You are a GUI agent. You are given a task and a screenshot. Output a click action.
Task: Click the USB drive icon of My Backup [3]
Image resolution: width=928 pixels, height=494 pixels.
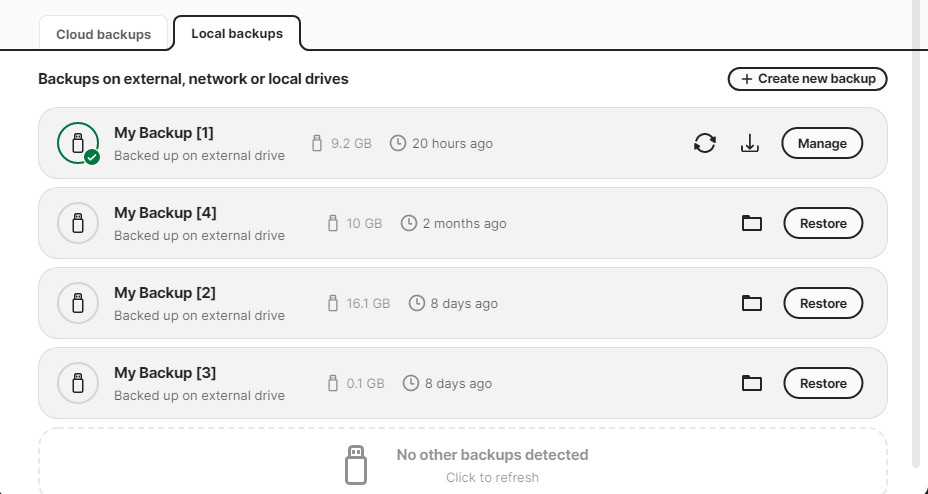coord(78,383)
